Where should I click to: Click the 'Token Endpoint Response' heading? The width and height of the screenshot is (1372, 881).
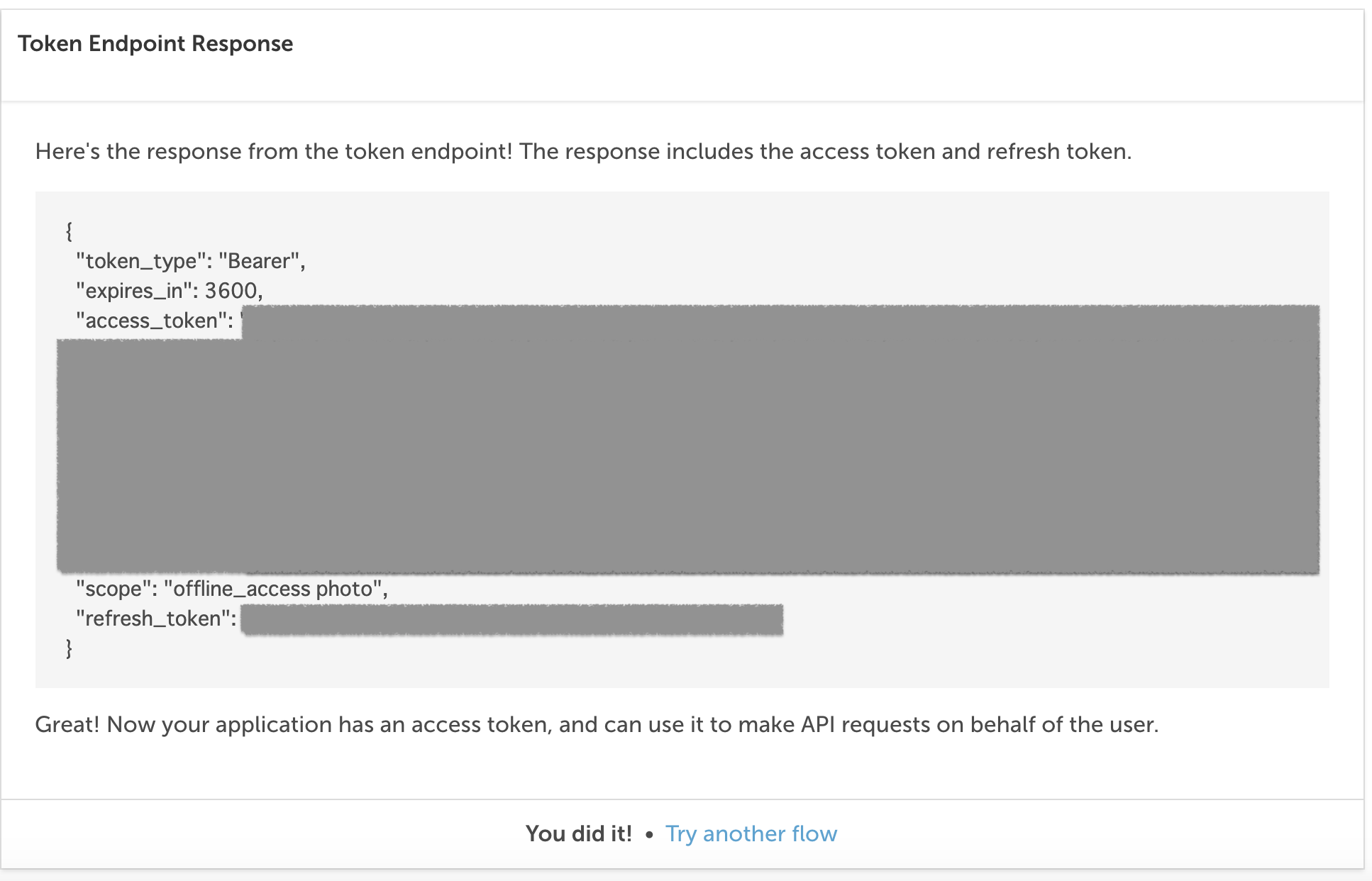[x=155, y=43]
